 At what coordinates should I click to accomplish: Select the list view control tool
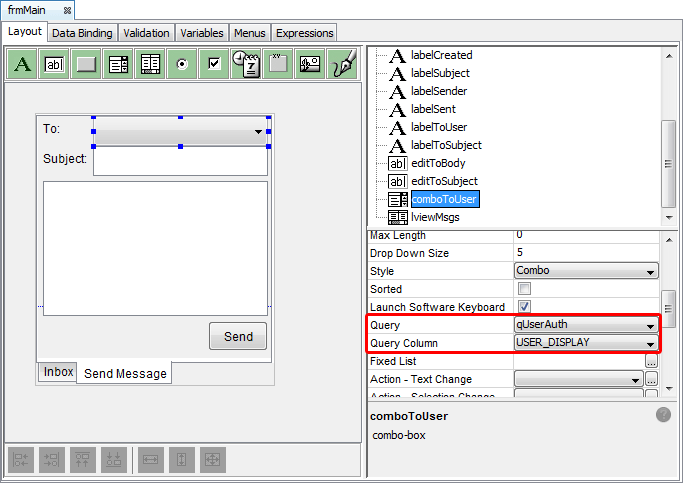click(151, 64)
